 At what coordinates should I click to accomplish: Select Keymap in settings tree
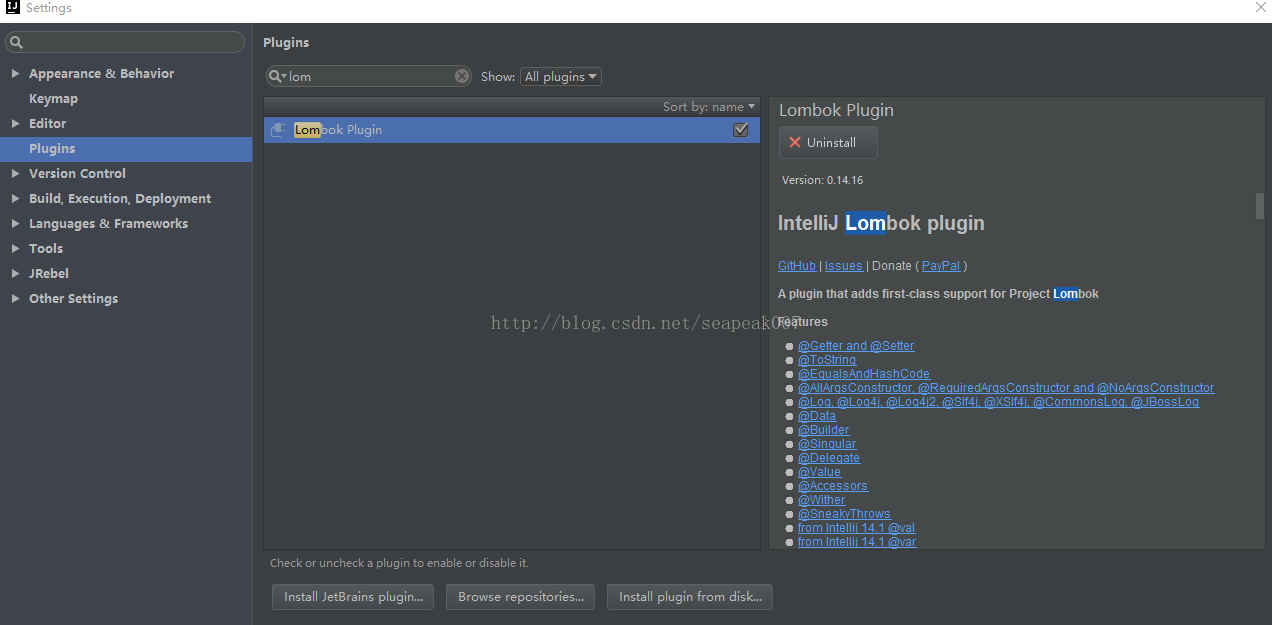coord(53,99)
